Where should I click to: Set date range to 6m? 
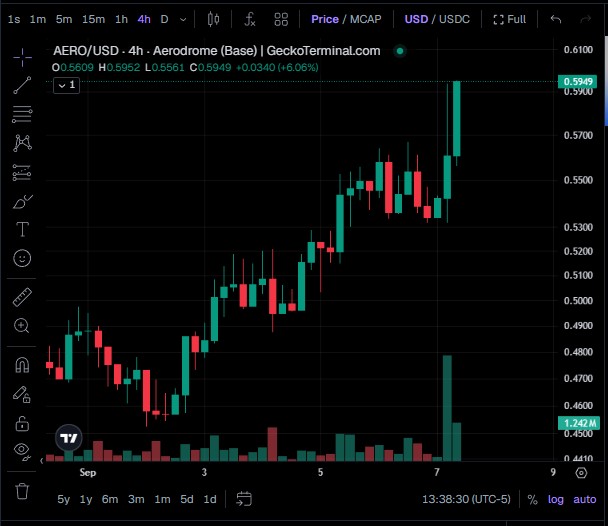(x=110, y=499)
